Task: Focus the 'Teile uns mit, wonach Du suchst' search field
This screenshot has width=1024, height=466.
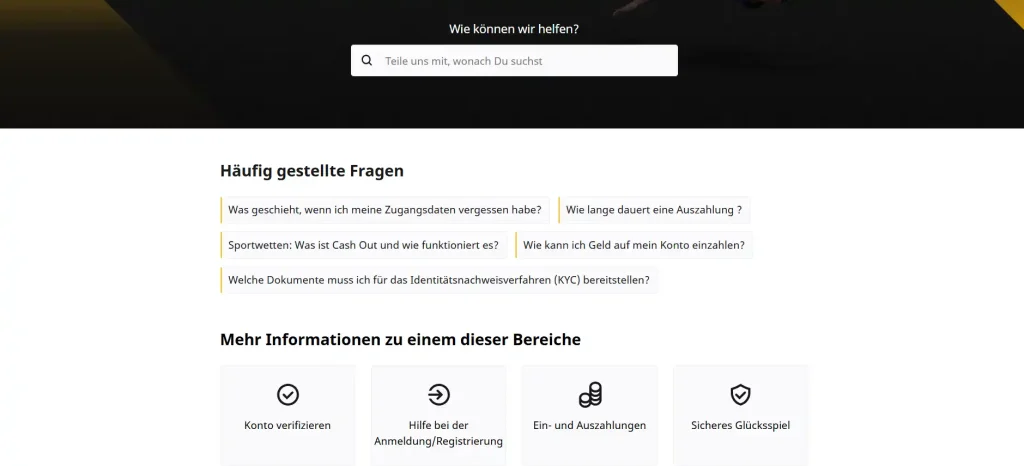Action: (x=514, y=61)
